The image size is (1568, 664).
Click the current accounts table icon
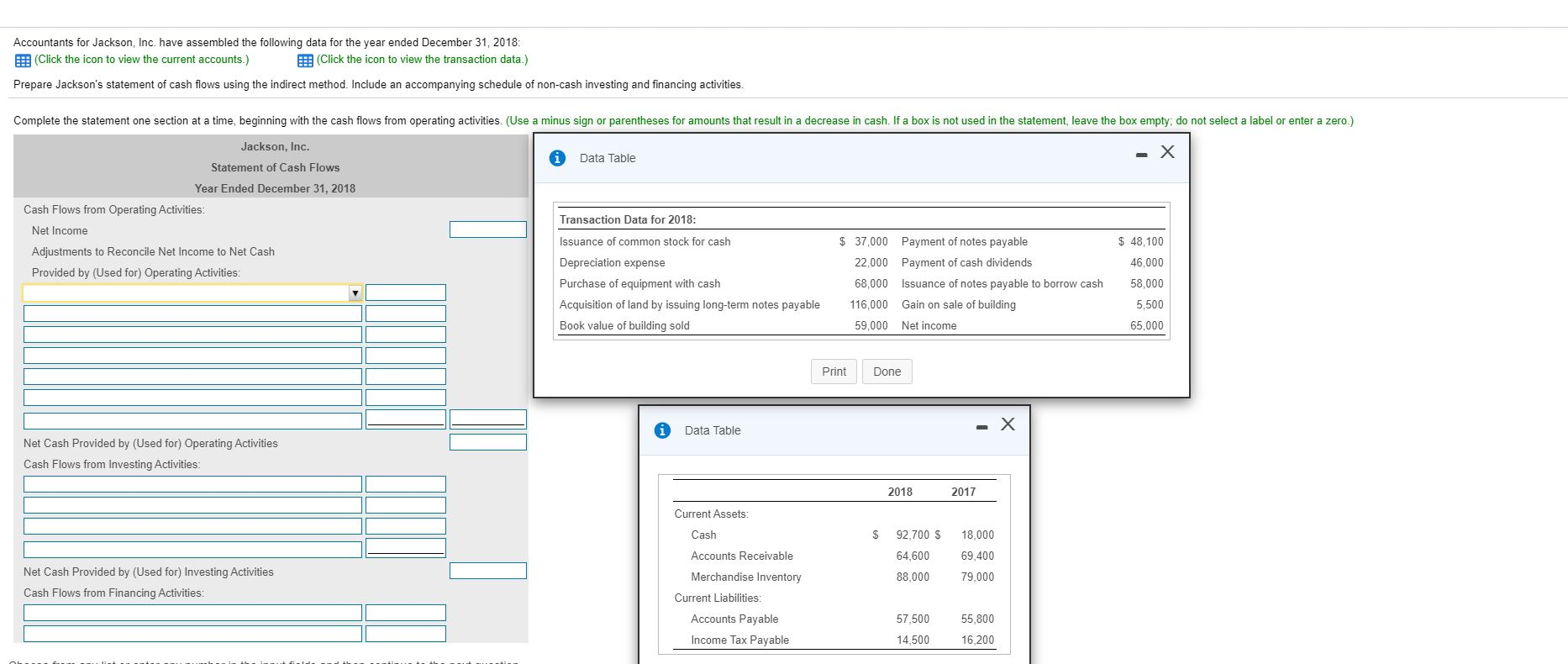(x=23, y=60)
